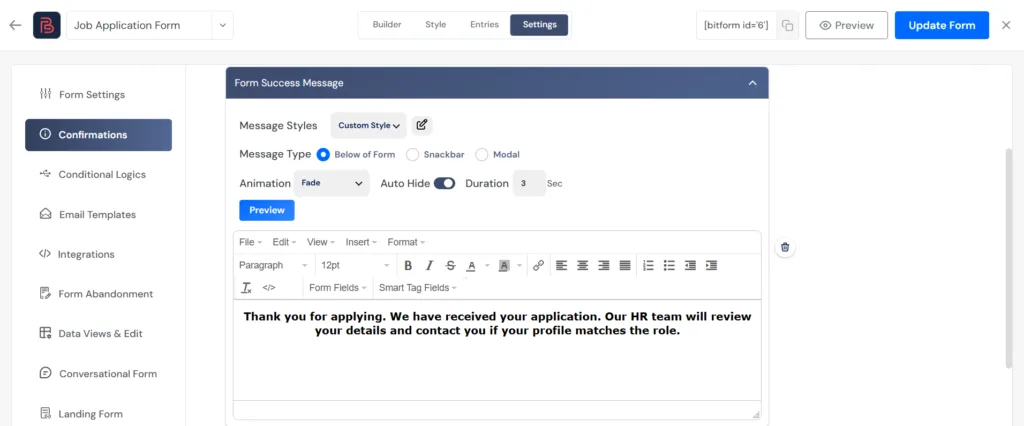The height and width of the screenshot is (426, 1024).
Task: Switch to the Entries tab
Action: pyautogui.click(x=485, y=25)
